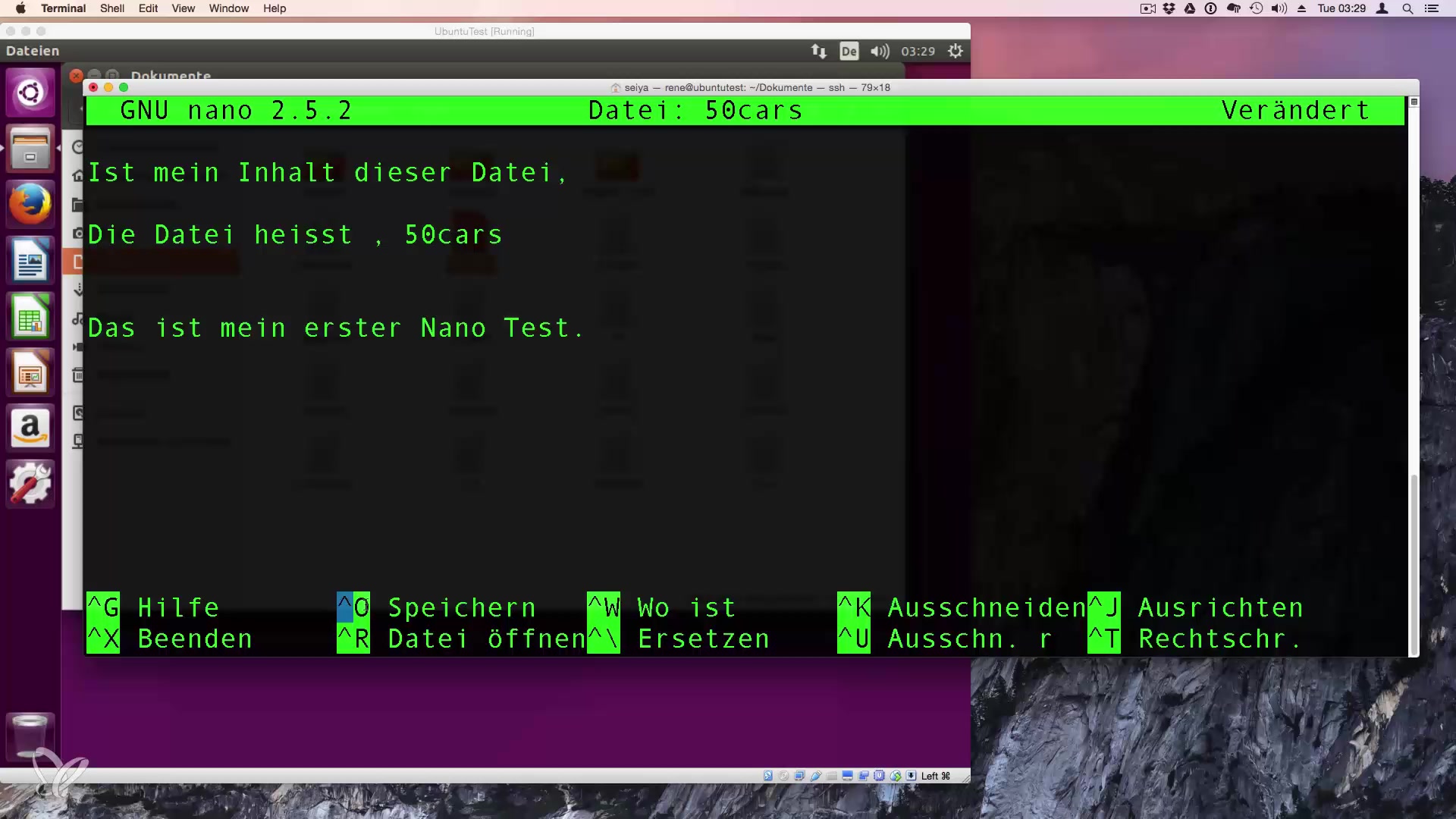Viewport: 1456px width, 819px height.
Task: Click the Dropbox icon in macOS menu bar
Action: coord(1169,8)
